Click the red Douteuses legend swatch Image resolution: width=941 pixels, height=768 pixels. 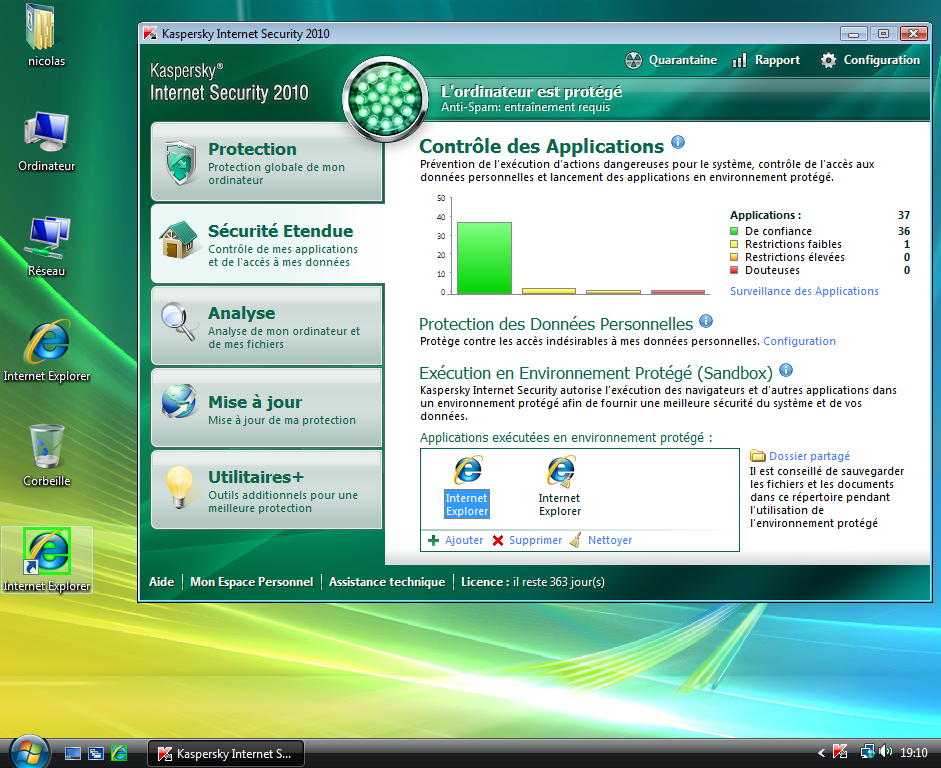[x=734, y=270]
